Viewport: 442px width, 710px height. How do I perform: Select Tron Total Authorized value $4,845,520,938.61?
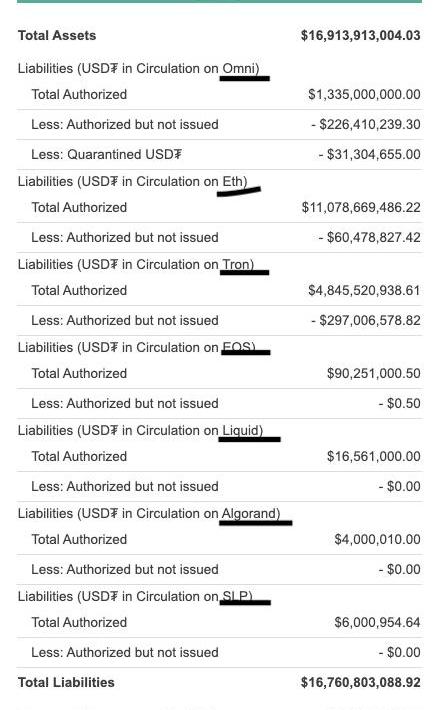[x=364, y=290]
